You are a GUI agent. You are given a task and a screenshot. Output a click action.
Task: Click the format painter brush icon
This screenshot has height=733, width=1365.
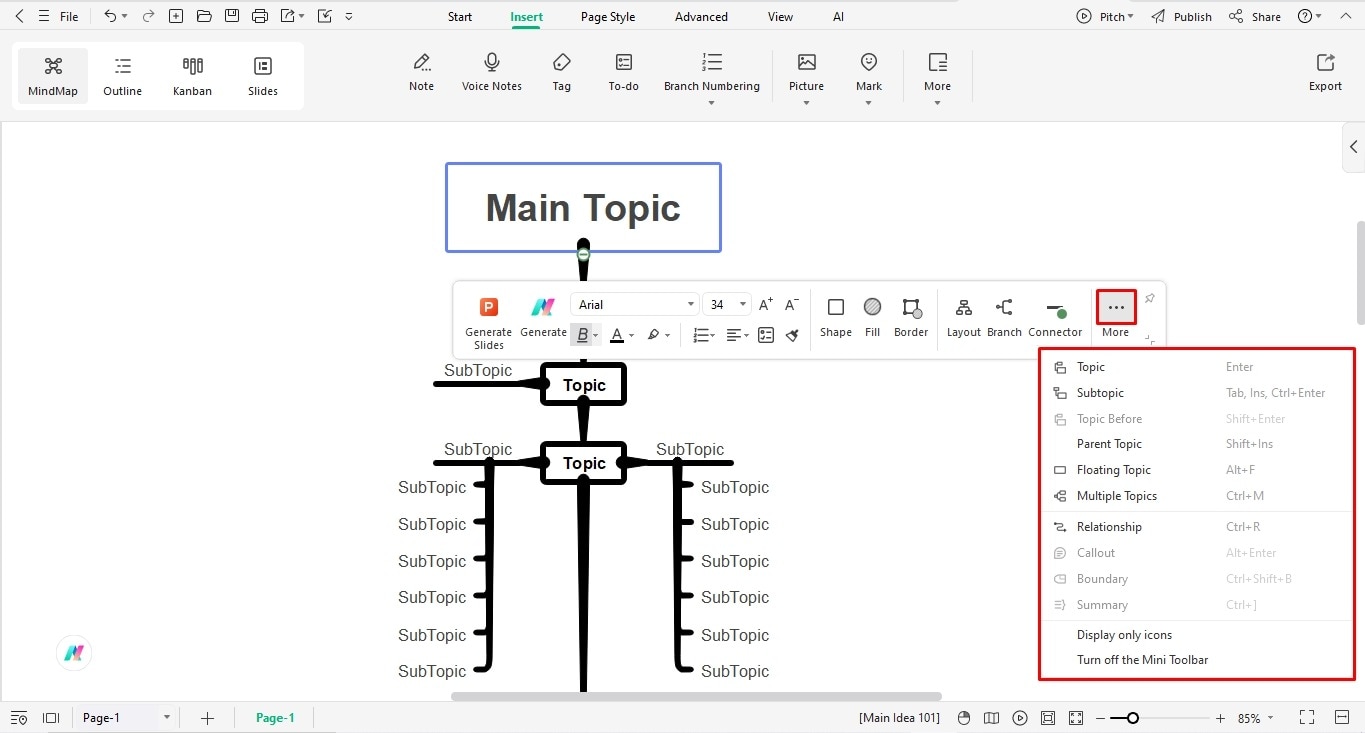(x=792, y=335)
